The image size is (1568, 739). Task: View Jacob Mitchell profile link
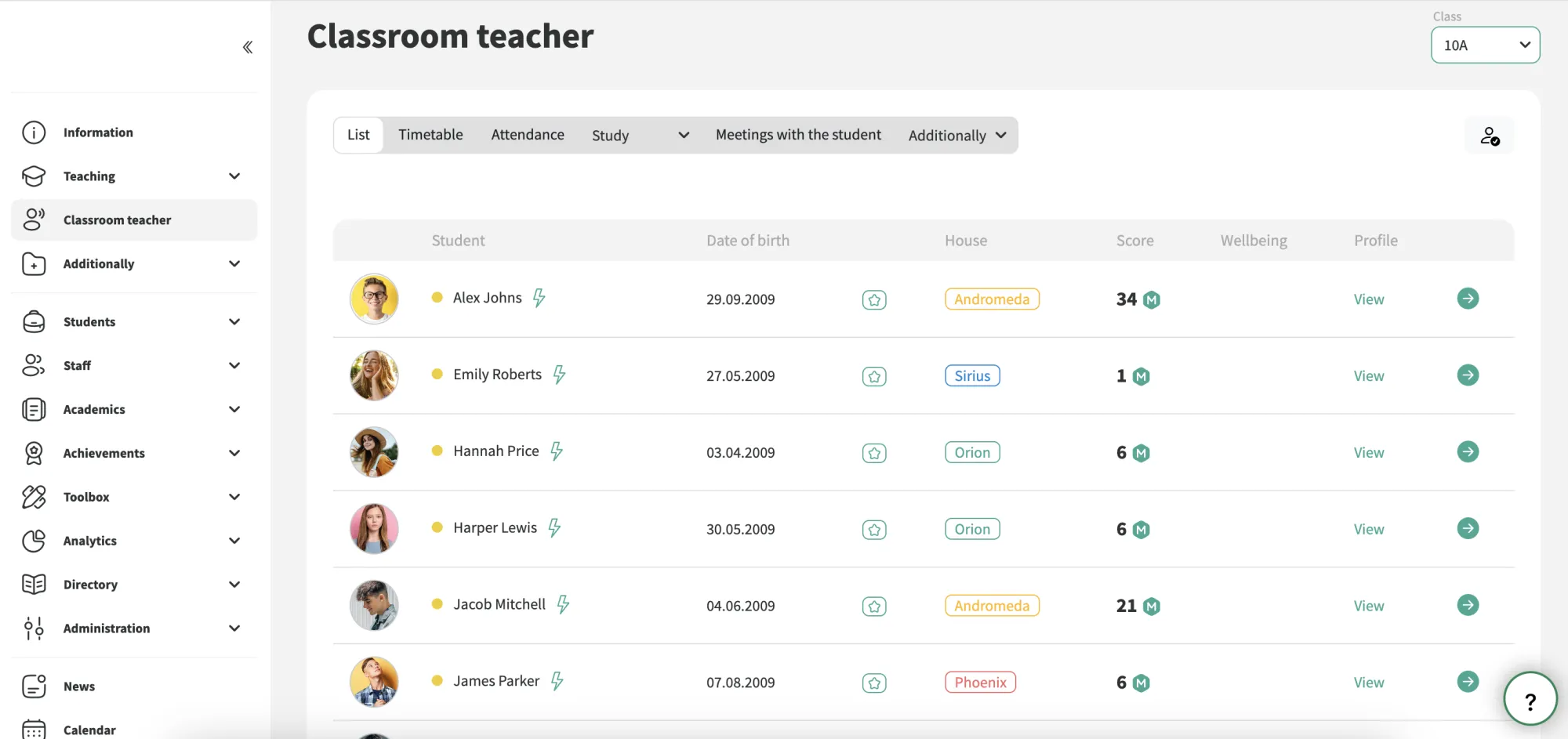pyautogui.click(x=1369, y=606)
